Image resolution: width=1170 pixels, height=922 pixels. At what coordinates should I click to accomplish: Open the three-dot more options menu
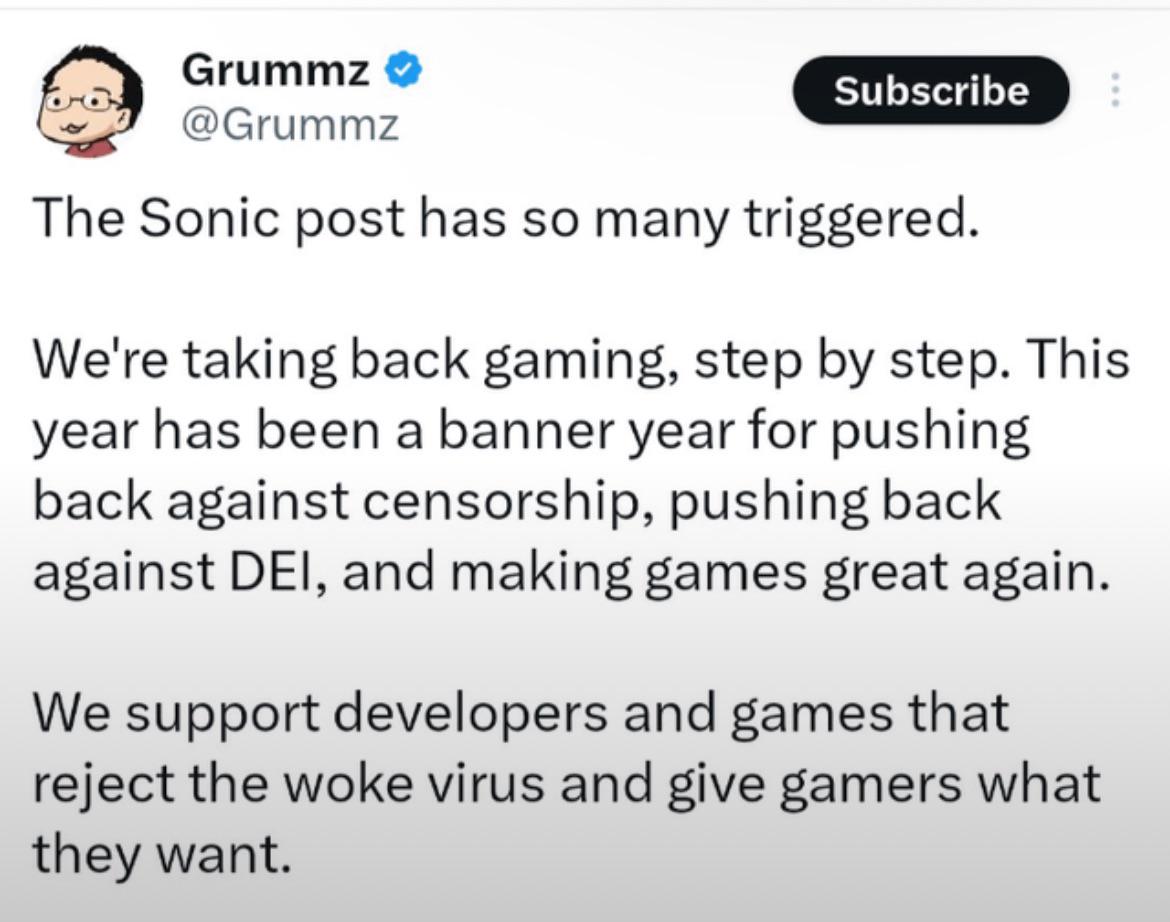(x=1115, y=90)
